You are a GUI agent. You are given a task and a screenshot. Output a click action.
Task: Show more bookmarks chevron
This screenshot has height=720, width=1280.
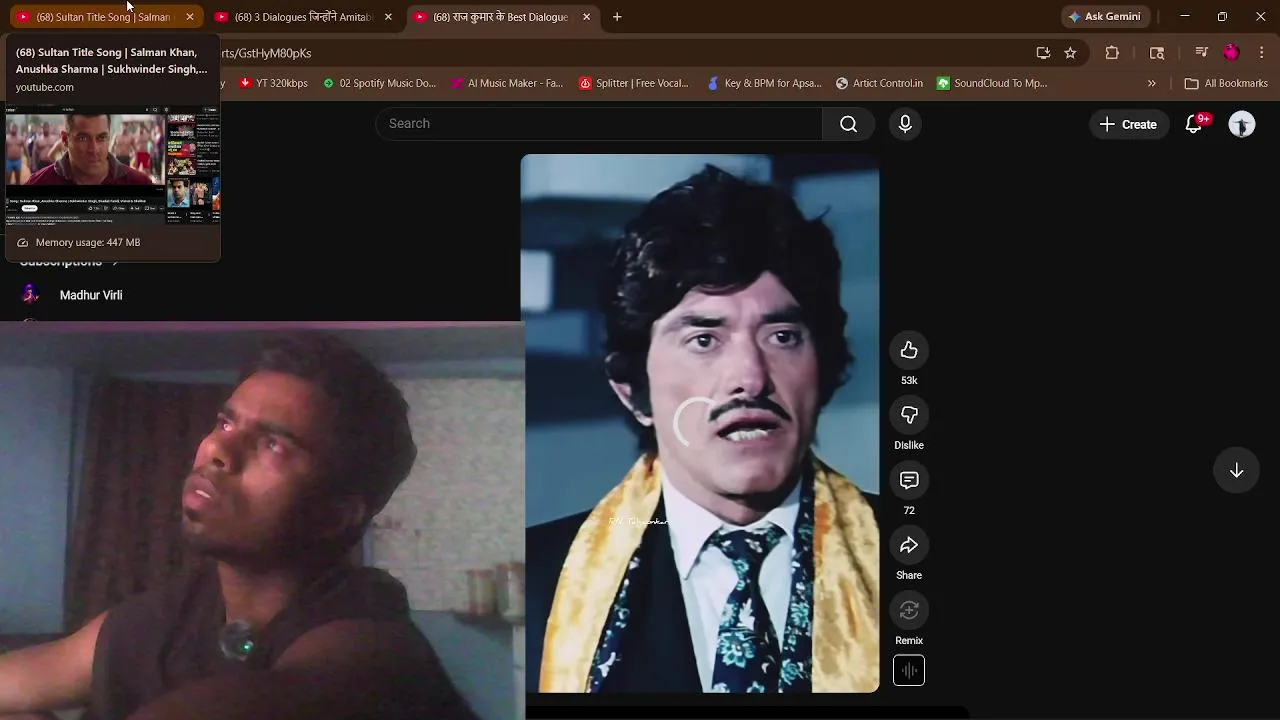(x=1152, y=83)
